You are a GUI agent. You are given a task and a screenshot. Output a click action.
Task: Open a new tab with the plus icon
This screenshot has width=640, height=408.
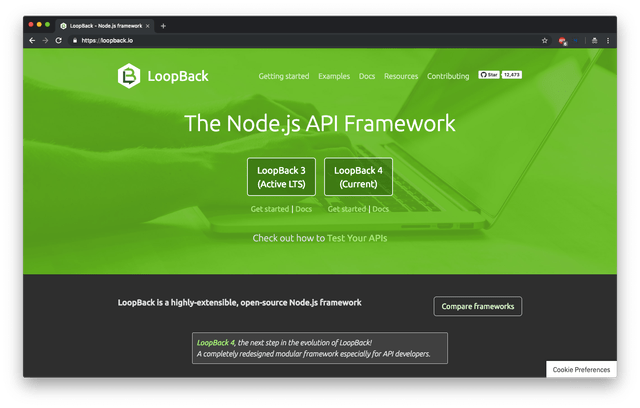pos(163,26)
